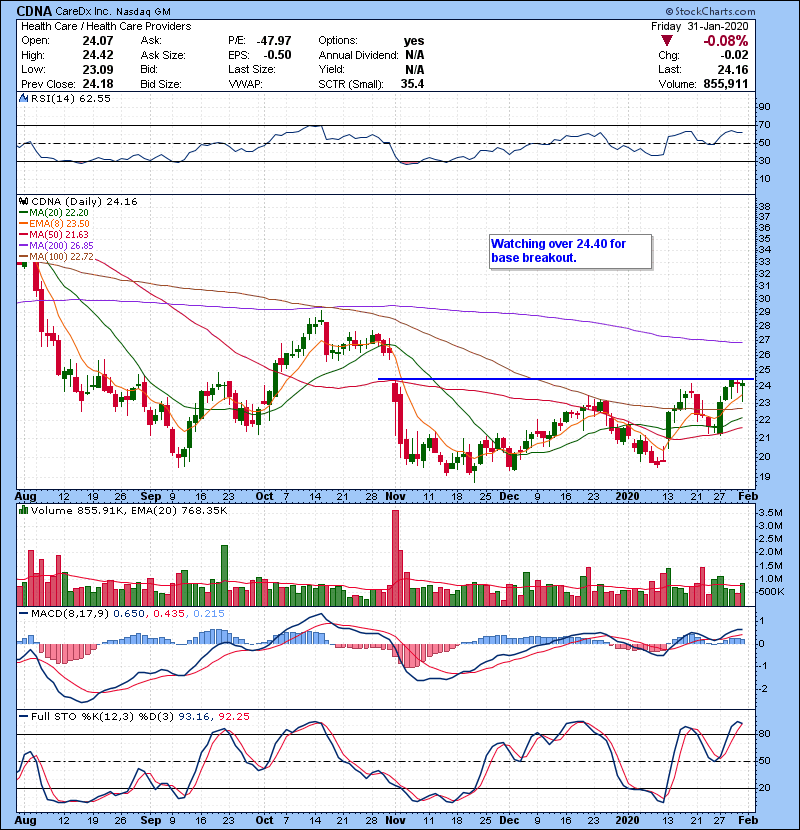The image size is (800, 830).
Task: Click the Low value 23.09
Action: tap(98, 69)
